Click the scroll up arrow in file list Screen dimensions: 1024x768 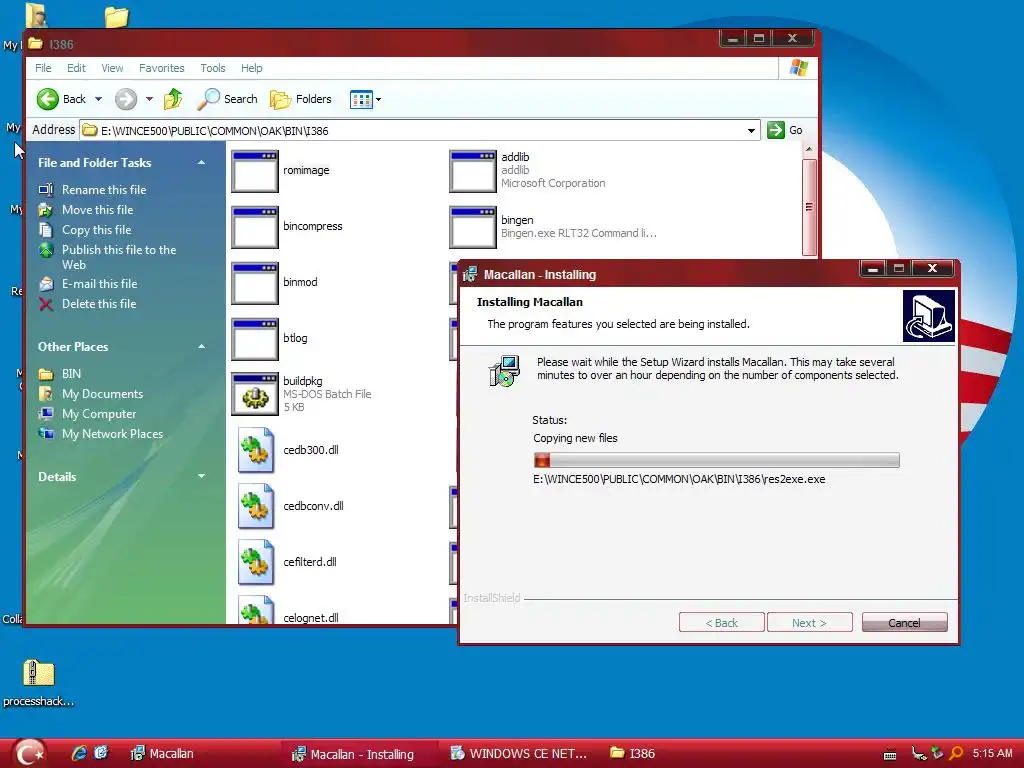[x=809, y=150]
